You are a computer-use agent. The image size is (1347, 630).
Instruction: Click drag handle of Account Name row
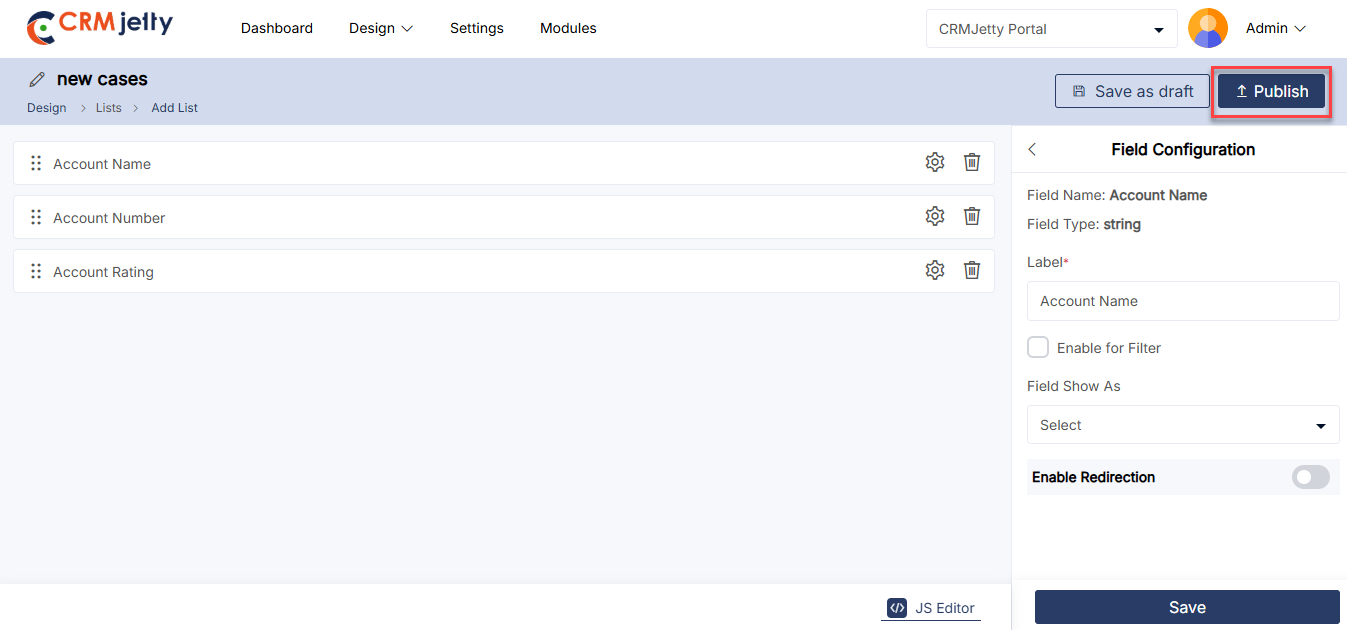(36, 163)
